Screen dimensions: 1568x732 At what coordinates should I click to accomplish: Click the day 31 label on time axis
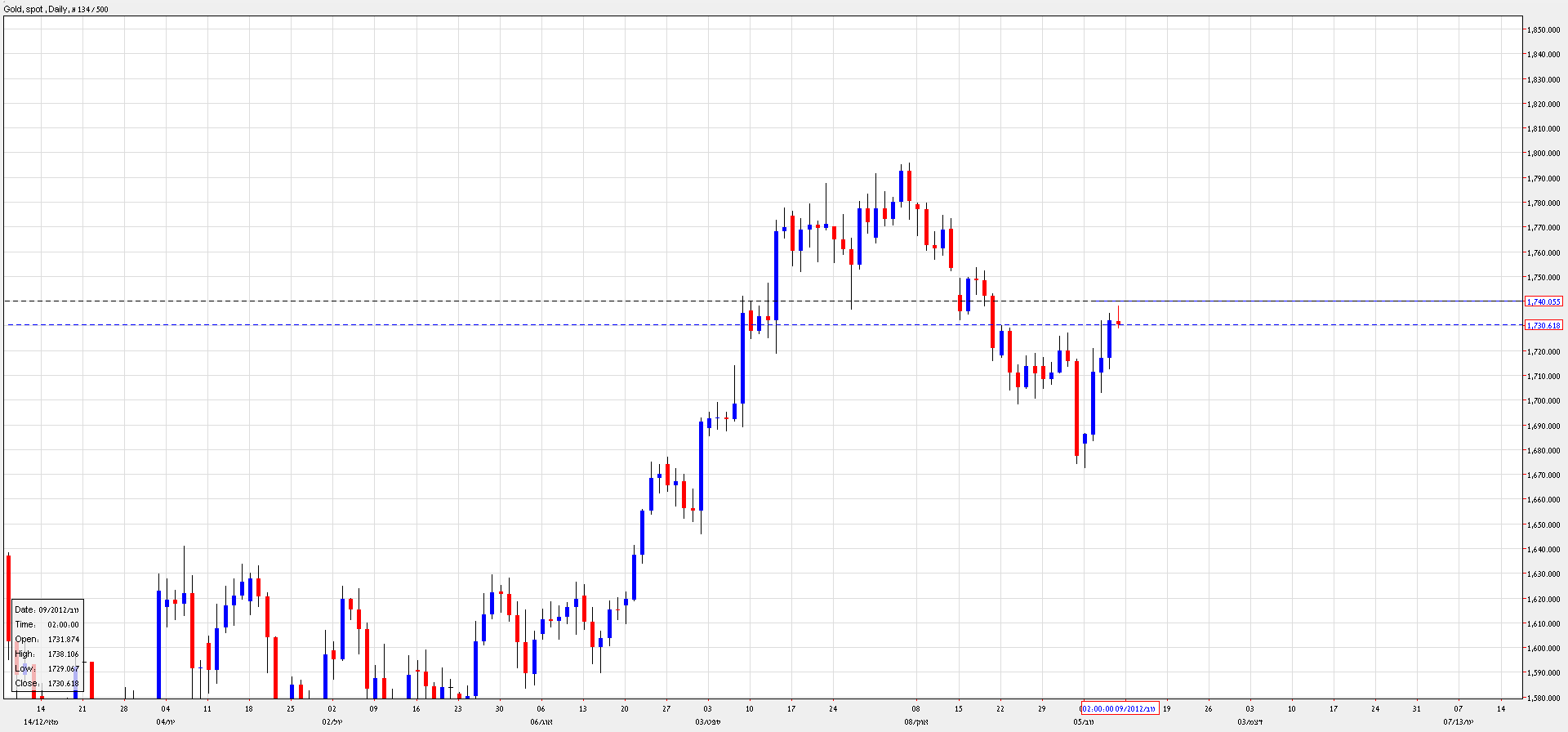tap(1417, 708)
